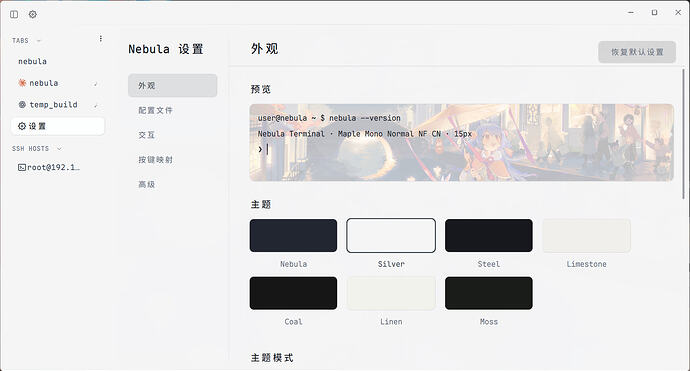Screen dimensions: 690x371
Task: Click the 'Nebula 设置' heading
Action: coord(166,49)
